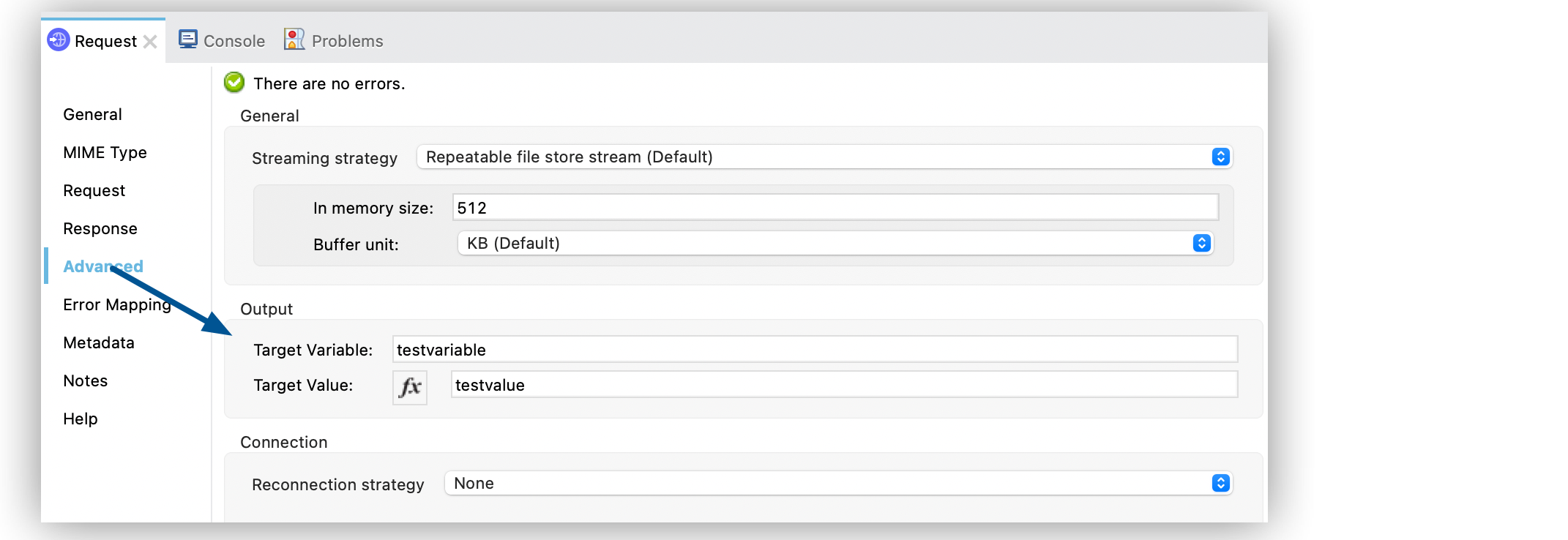Show the Metadata section
Image resolution: width=1568 pixels, height=540 pixels.
(x=99, y=342)
